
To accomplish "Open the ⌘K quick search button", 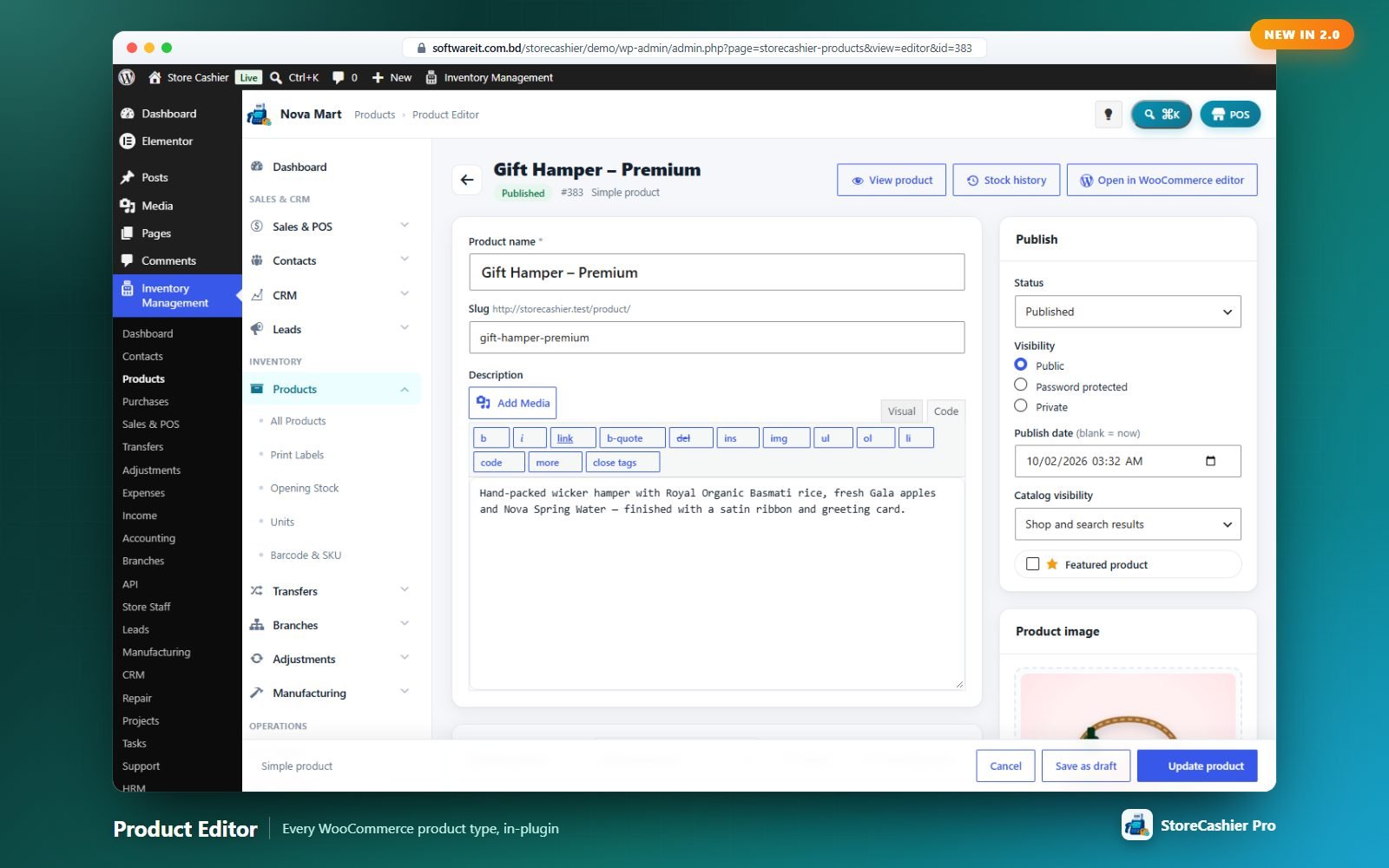I will click(x=1162, y=115).
